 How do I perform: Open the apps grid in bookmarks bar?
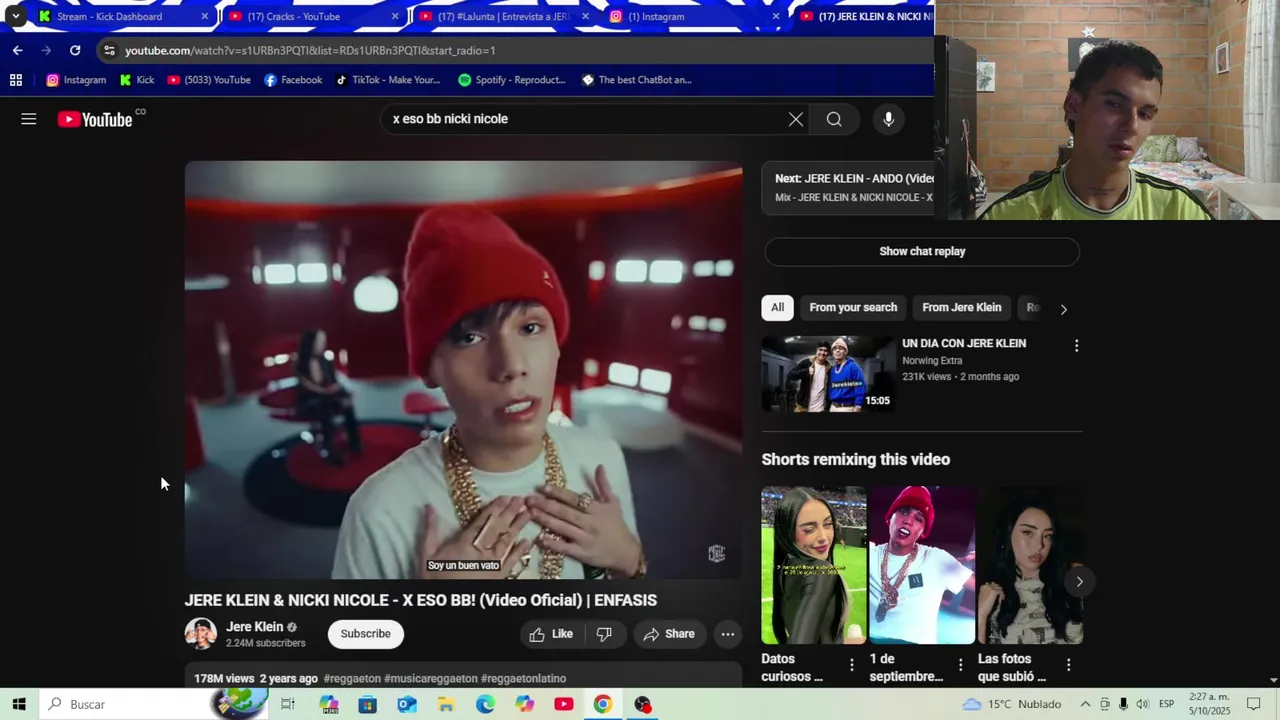(x=16, y=80)
